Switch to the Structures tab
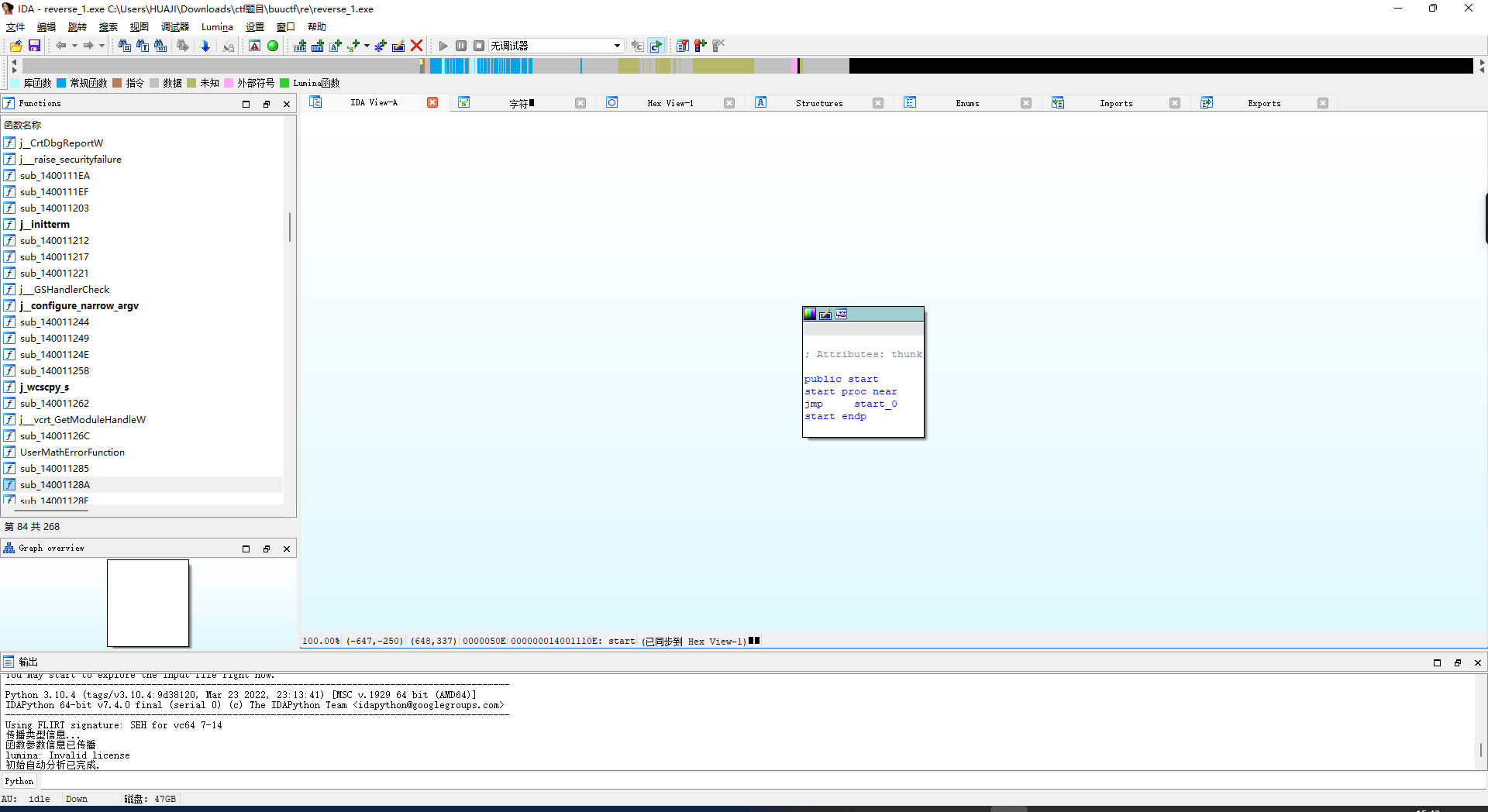1488x812 pixels. pos(819,103)
